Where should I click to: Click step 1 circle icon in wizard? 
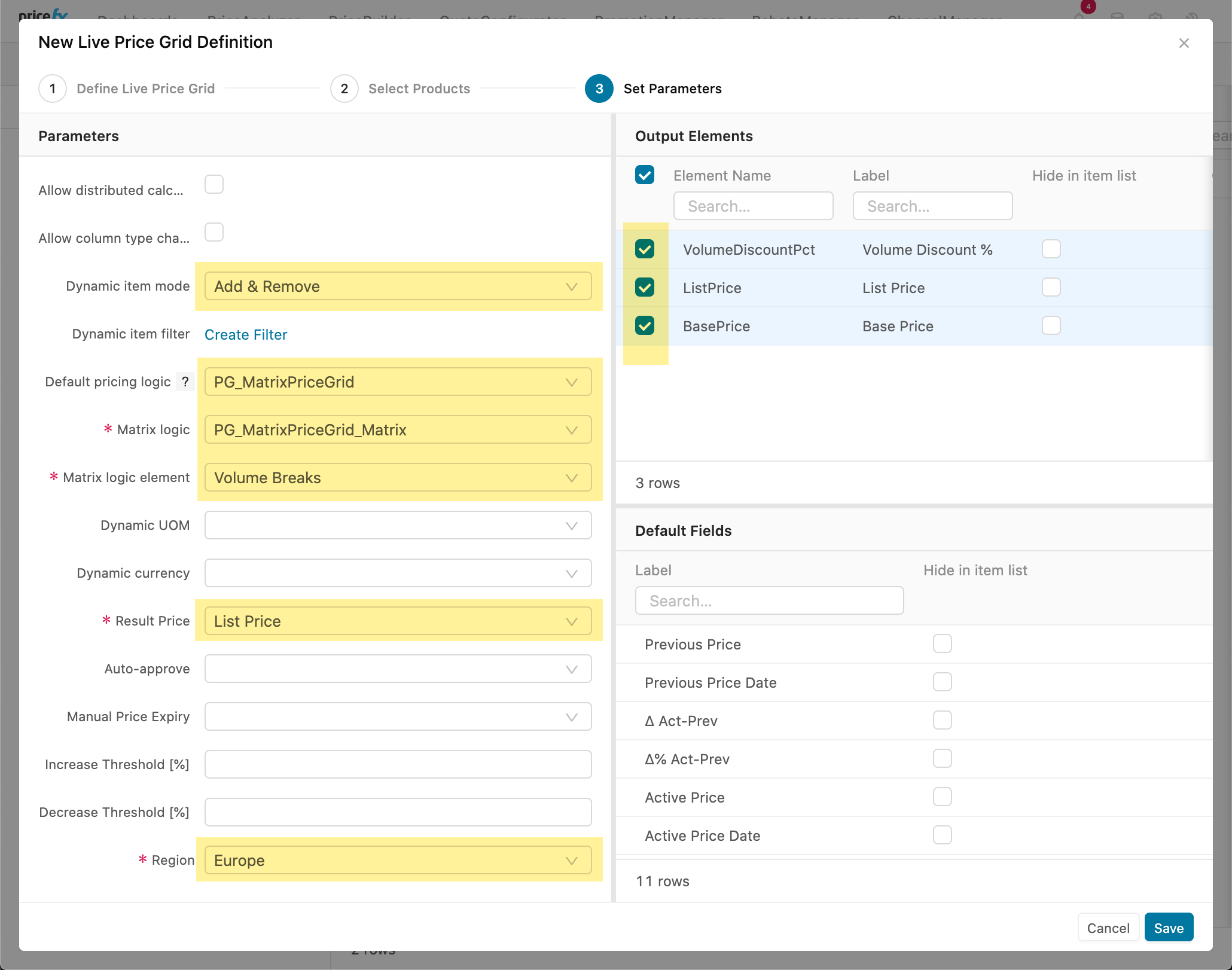point(53,89)
